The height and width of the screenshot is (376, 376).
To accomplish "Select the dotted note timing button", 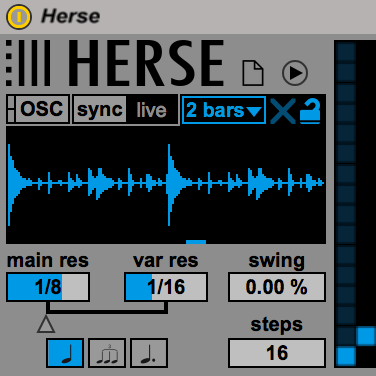I will (149, 353).
